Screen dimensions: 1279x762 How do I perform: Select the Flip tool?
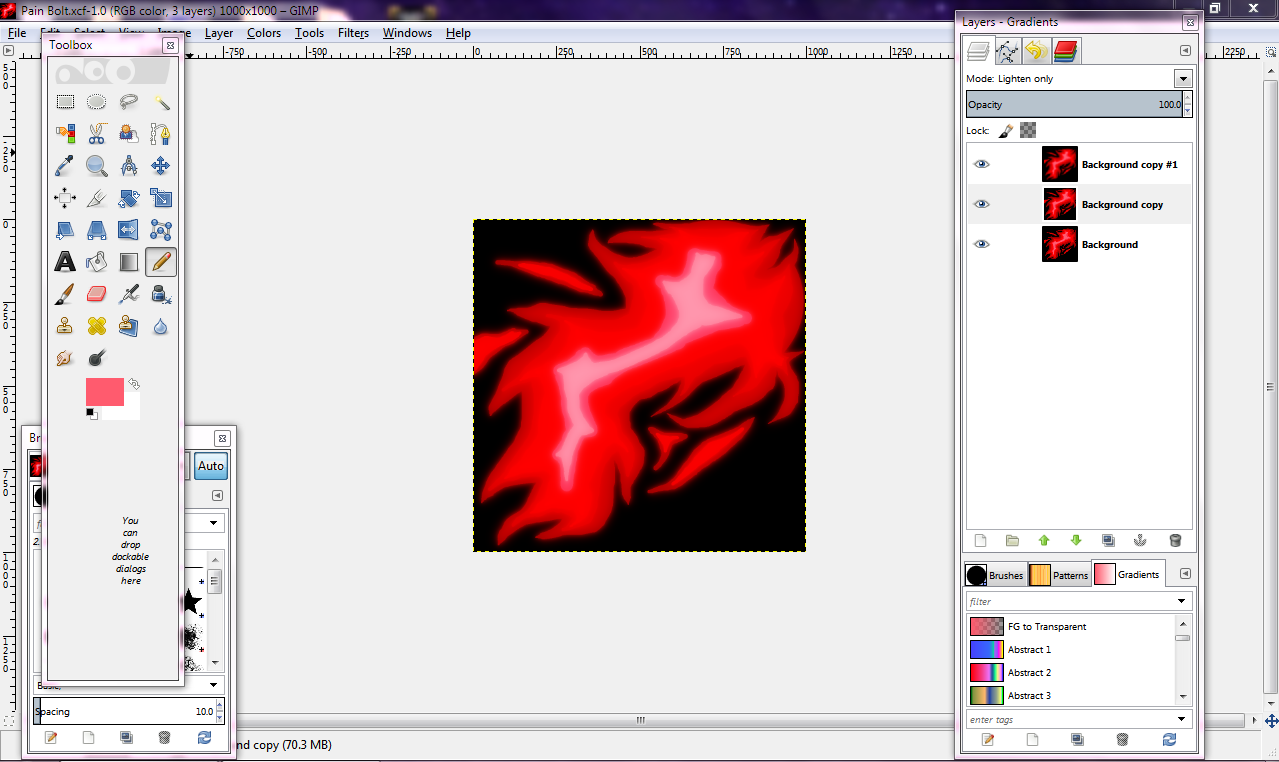click(x=129, y=230)
